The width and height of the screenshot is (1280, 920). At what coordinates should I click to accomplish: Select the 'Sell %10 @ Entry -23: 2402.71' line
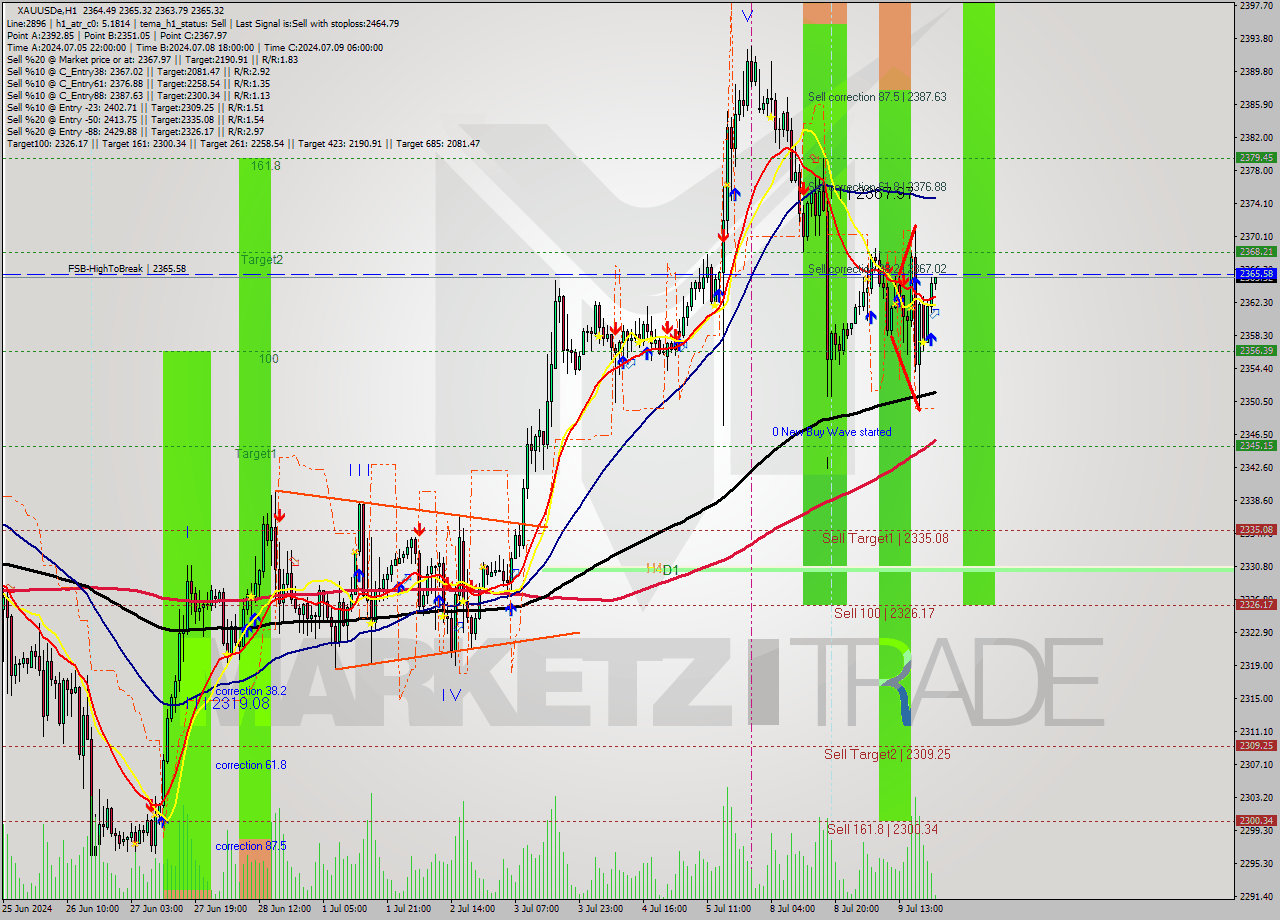click(135, 108)
